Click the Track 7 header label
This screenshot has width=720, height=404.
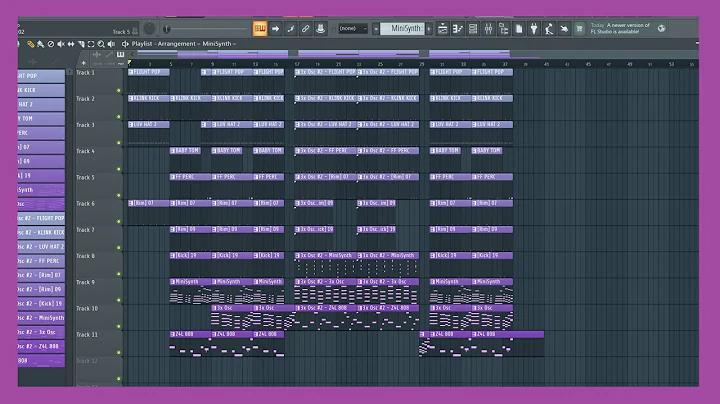point(85,230)
